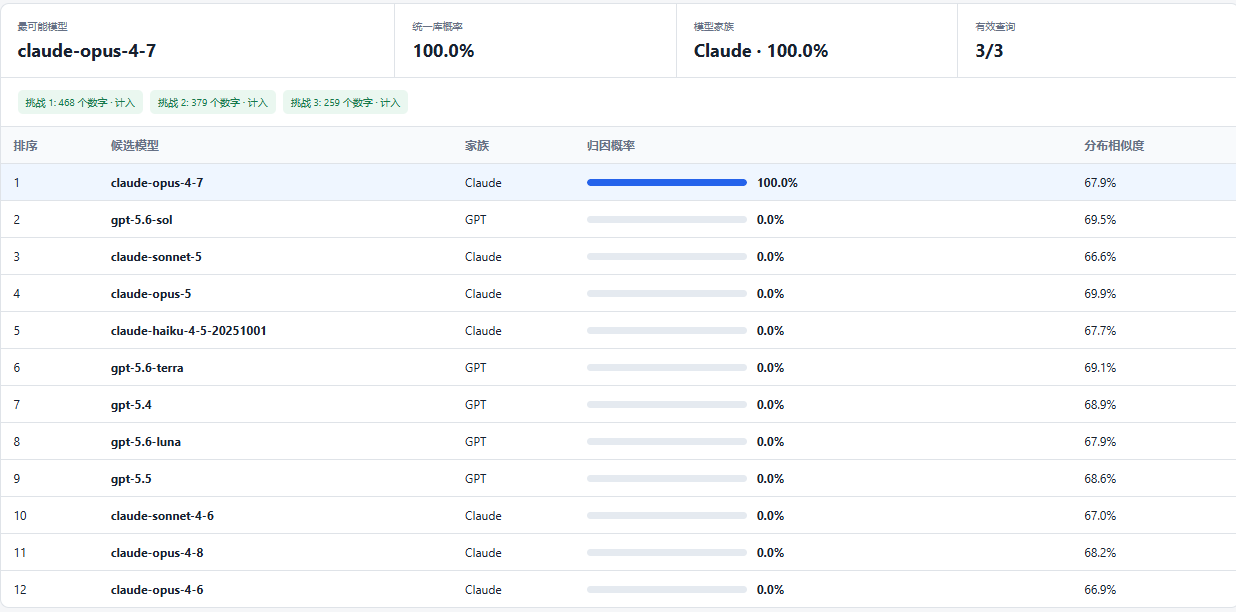Click the 归因概率 column header
This screenshot has width=1236, height=612.
(611, 146)
